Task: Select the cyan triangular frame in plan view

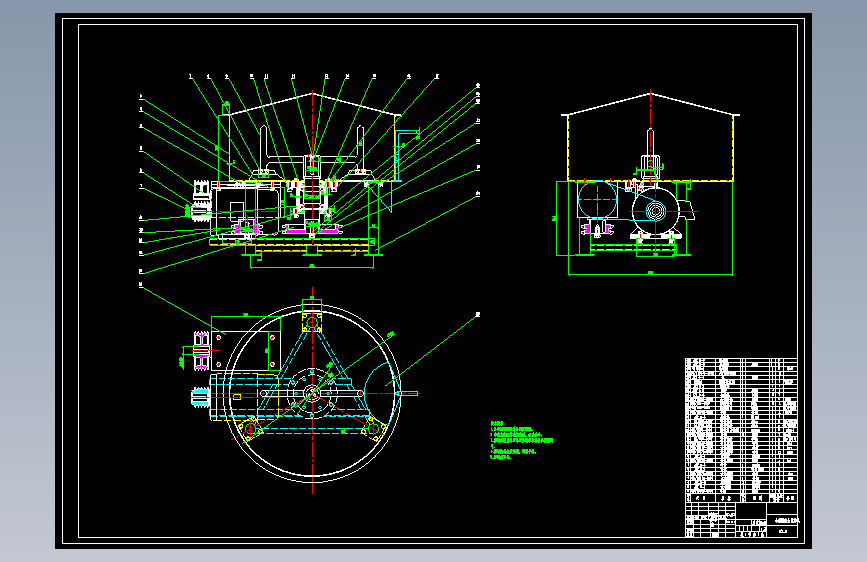Action: point(312,376)
